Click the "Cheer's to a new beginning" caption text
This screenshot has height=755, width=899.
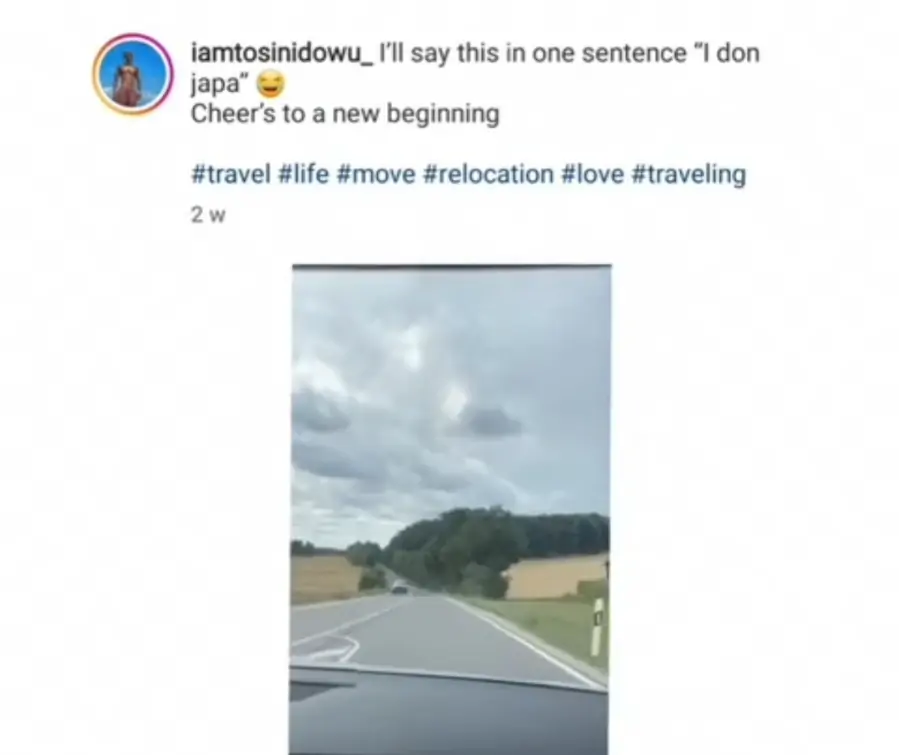pos(345,114)
